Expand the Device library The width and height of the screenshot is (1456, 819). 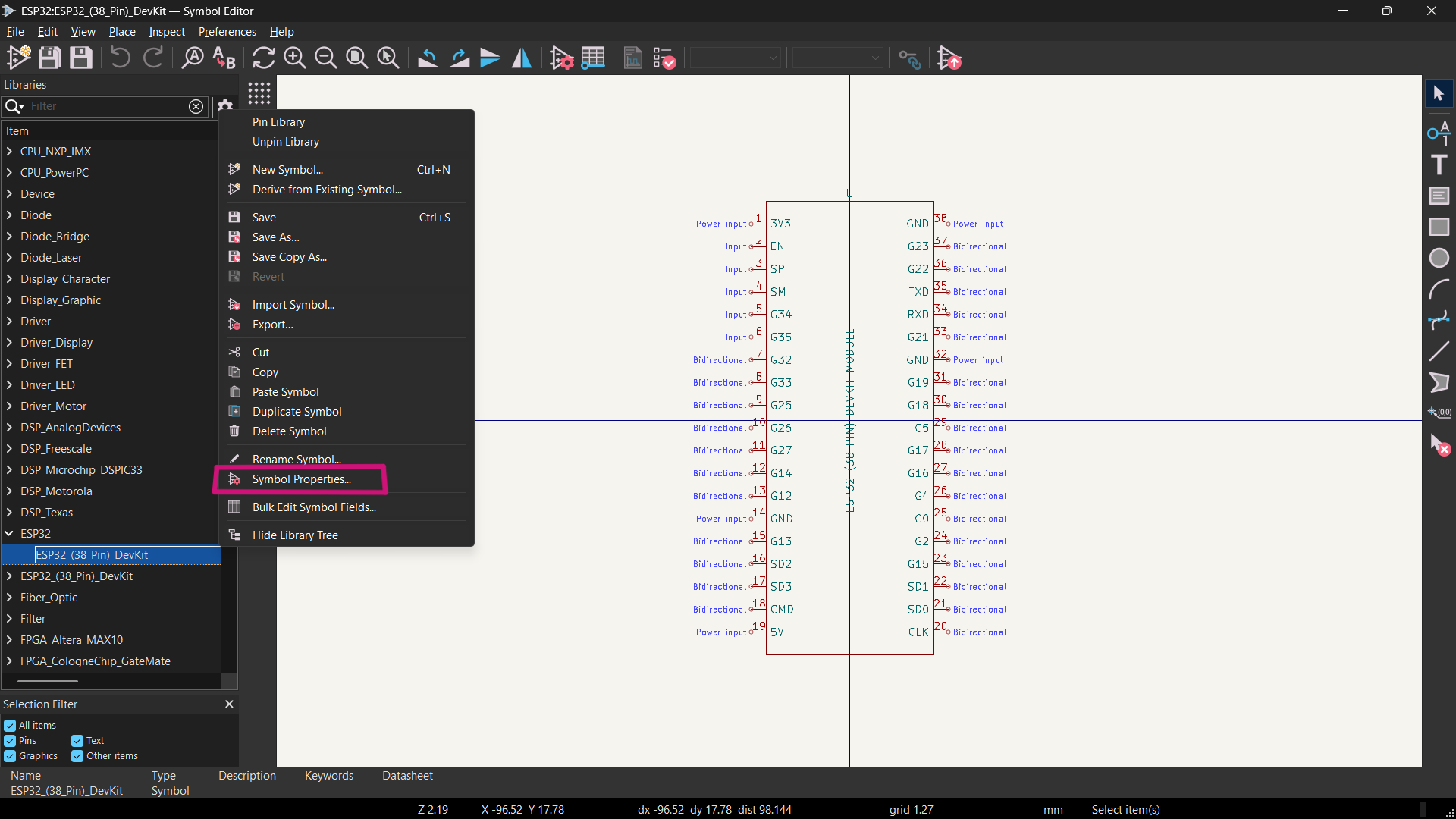click(x=9, y=194)
